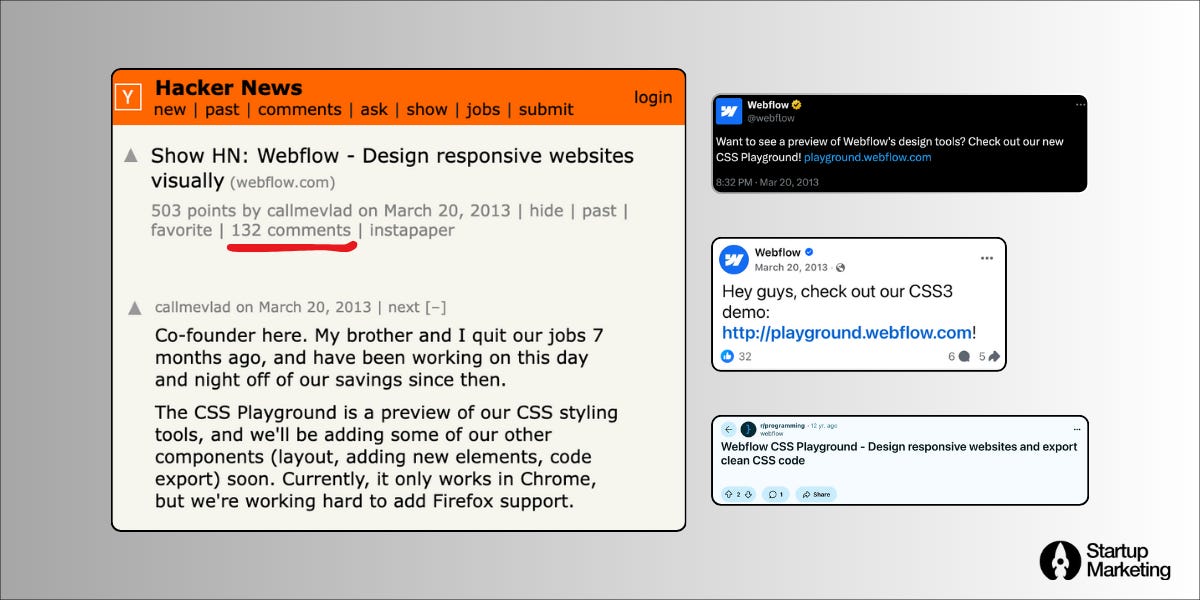The image size is (1200, 600).
Task: Click the r/programming subreddit name
Action: [x=782, y=425]
